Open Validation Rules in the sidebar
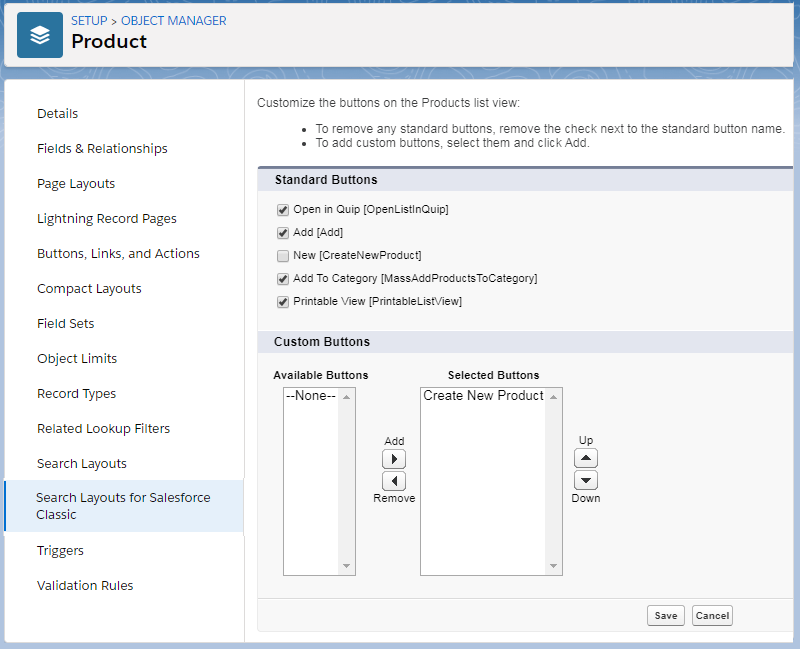This screenshot has height=649, width=800. click(x=85, y=585)
